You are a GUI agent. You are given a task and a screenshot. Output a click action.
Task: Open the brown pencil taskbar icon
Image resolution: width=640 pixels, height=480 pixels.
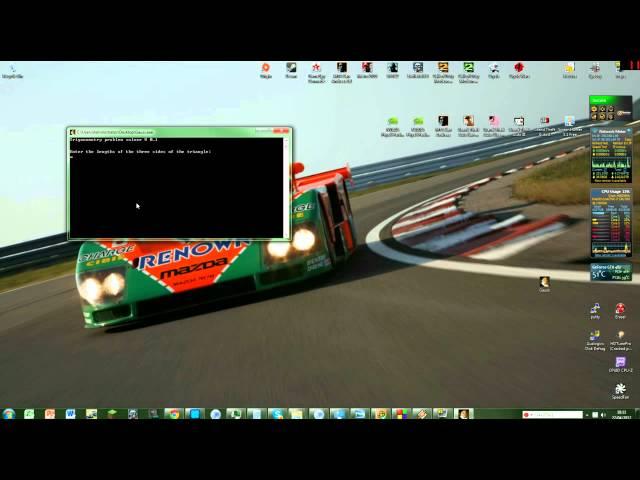(x=422, y=414)
